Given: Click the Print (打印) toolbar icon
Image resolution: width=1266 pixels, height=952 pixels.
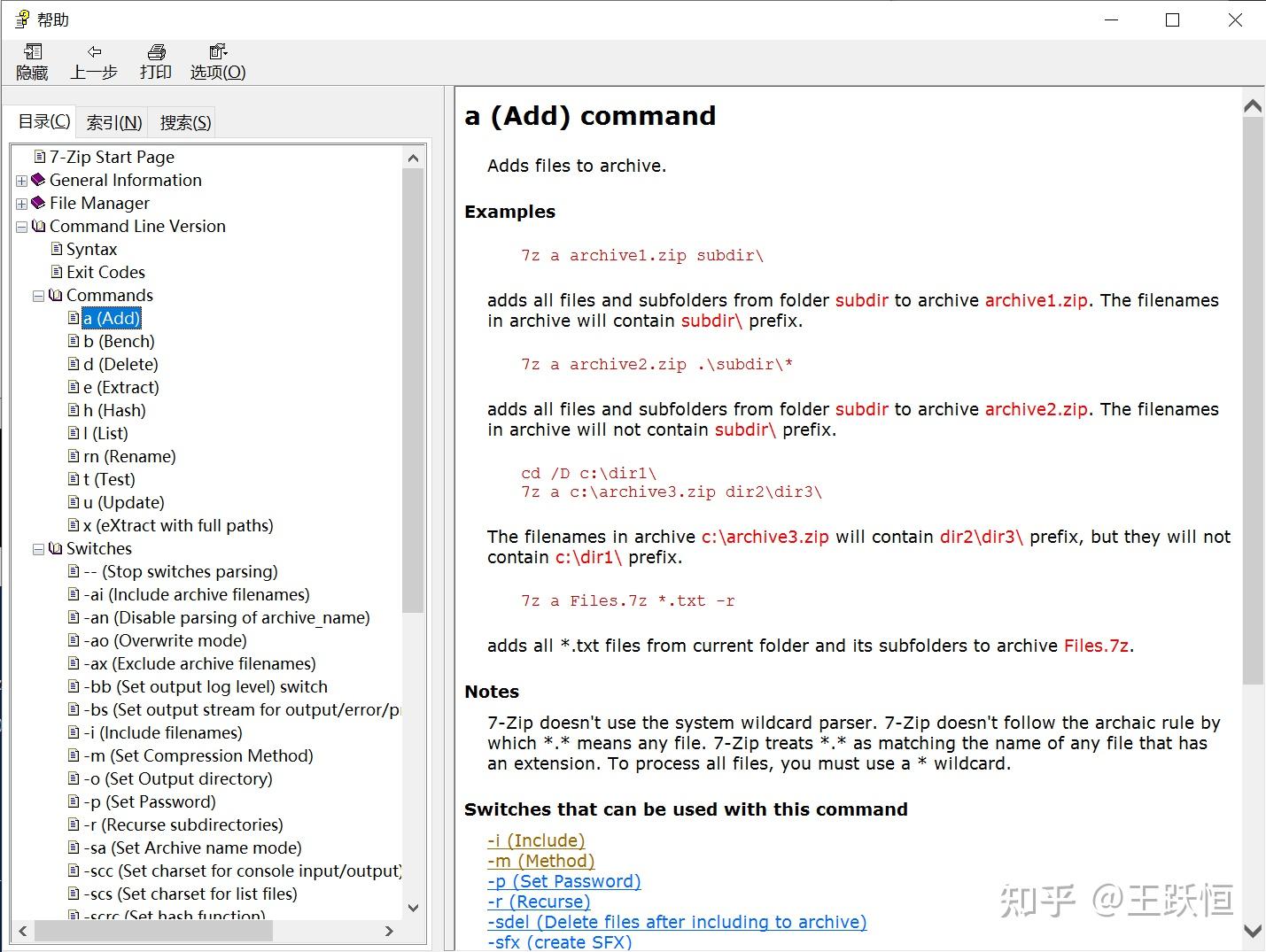Looking at the screenshot, I should tap(156, 51).
